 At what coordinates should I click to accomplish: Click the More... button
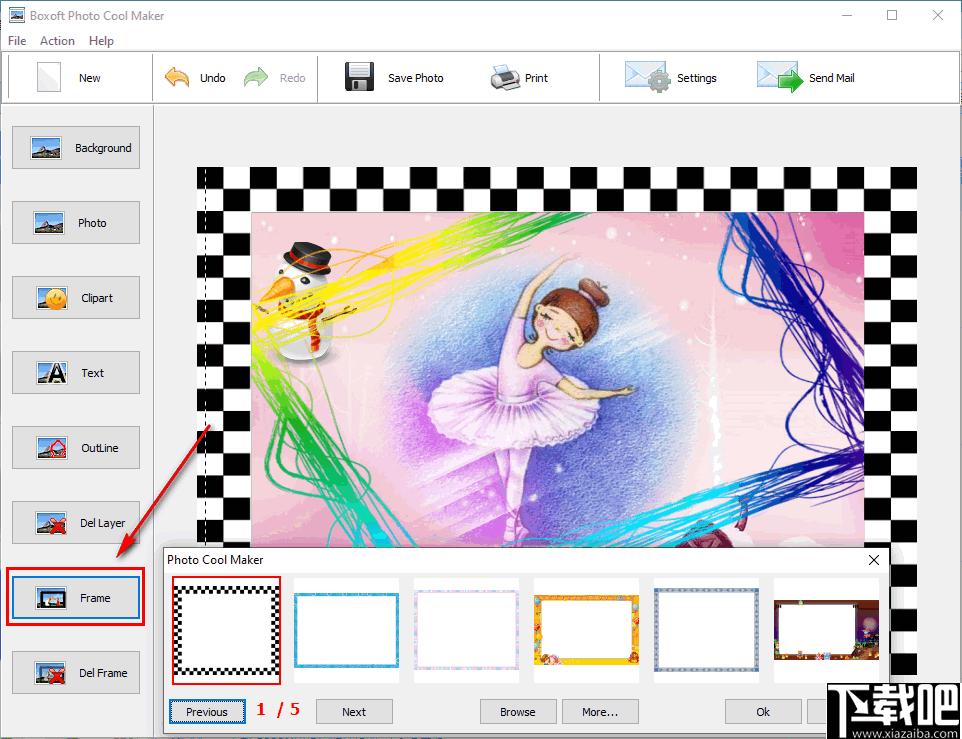click(x=600, y=711)
